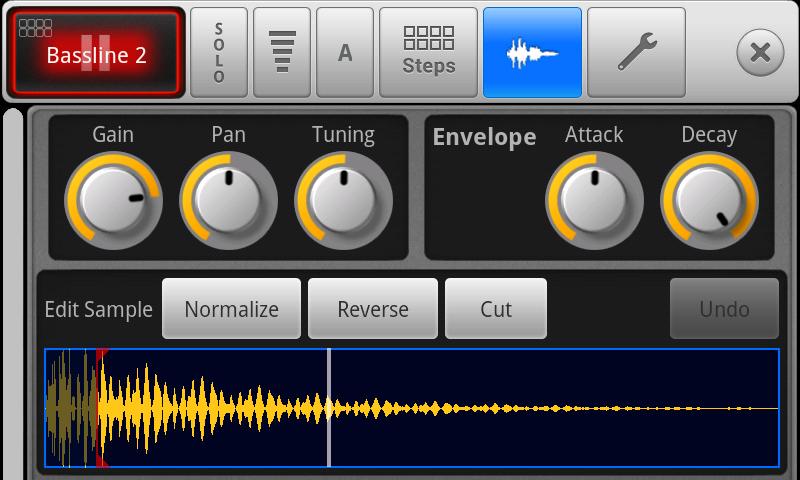
Task: Click the greyed-out Undo button
Action: click(724, 309)
